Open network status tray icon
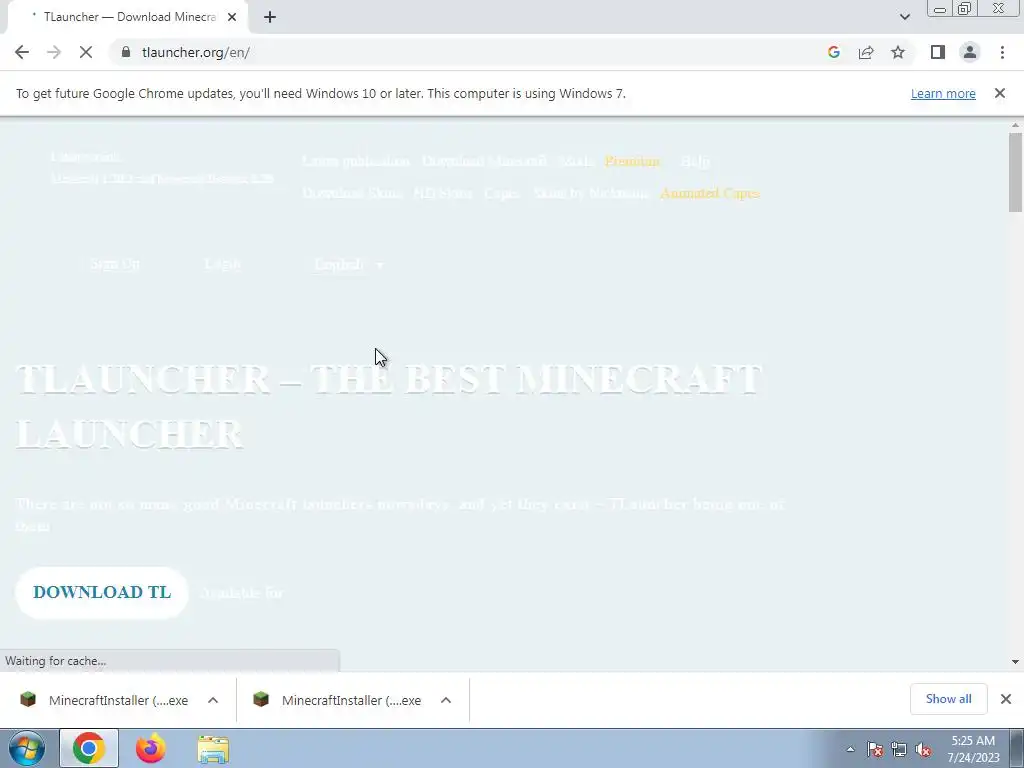 pyautogui.click(x=899, y=749)
